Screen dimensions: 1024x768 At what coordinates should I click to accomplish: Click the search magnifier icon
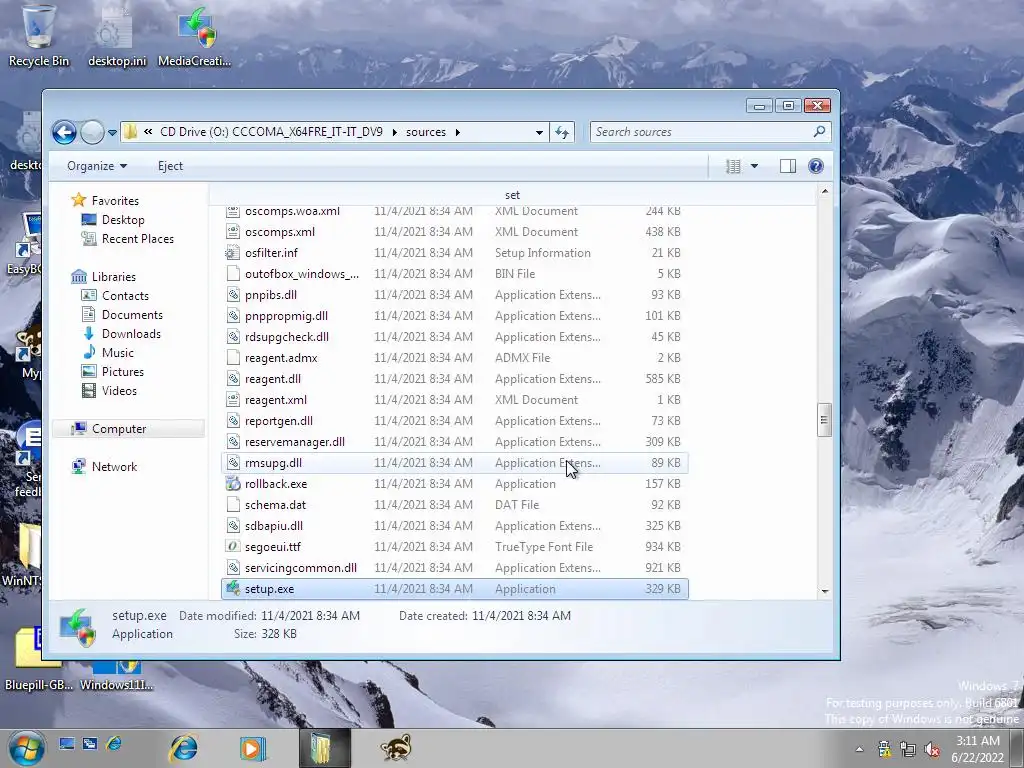coord(820,131)
